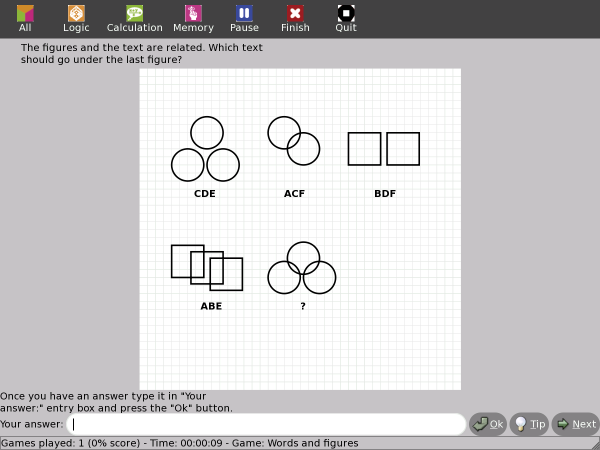Screen dimensions: 600x450
Task: Click the three separate circles above CDE
Action: [x=205, y=150]
